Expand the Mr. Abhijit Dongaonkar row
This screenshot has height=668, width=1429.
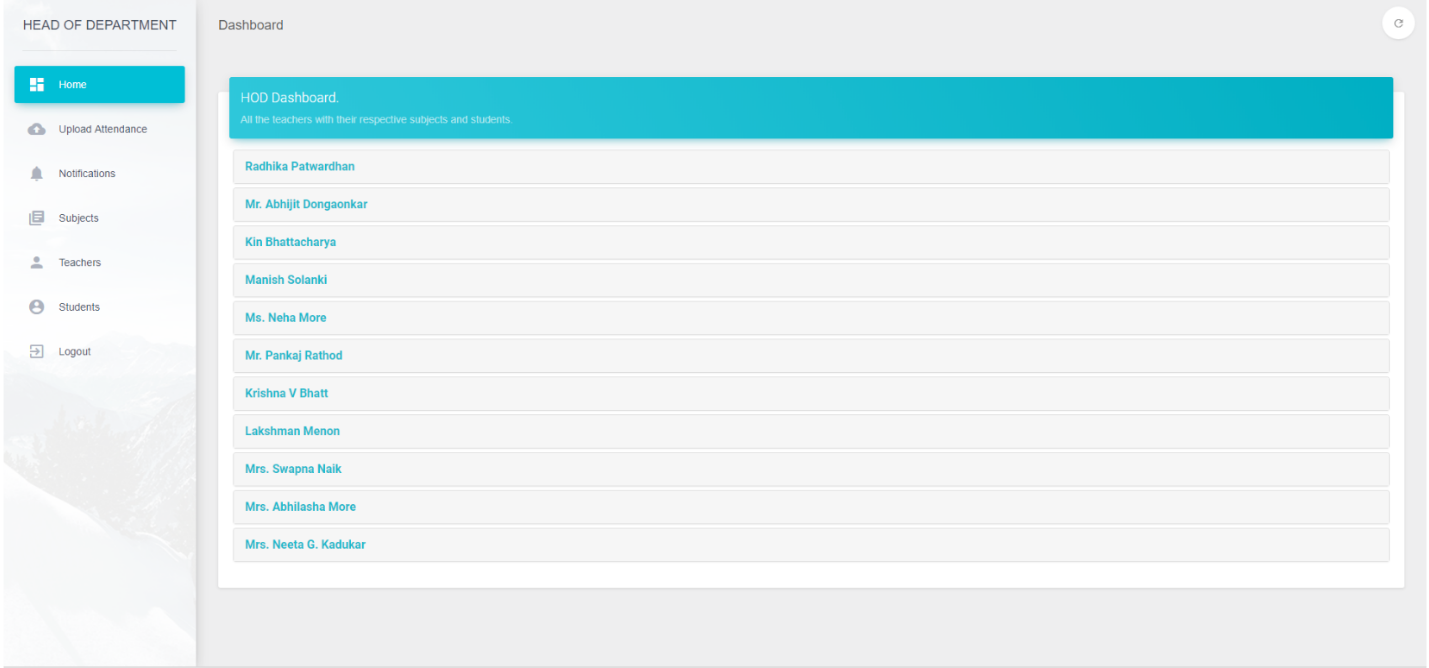pos(811,204)
